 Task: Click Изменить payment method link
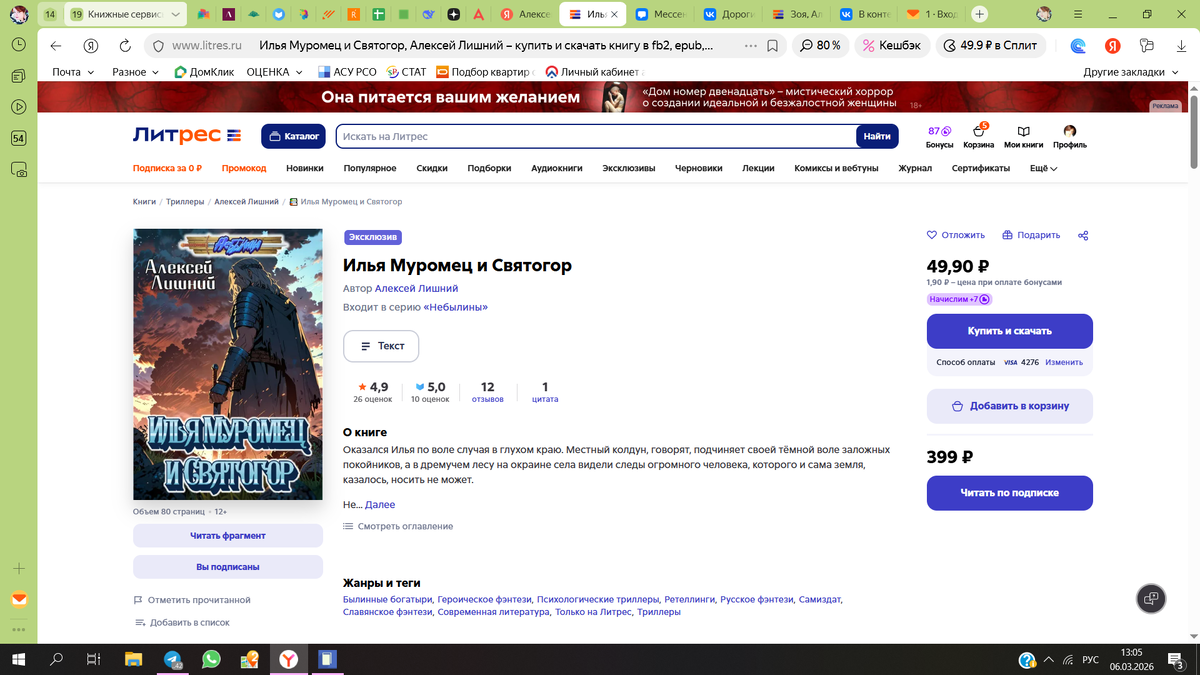tap(1064, 362)
